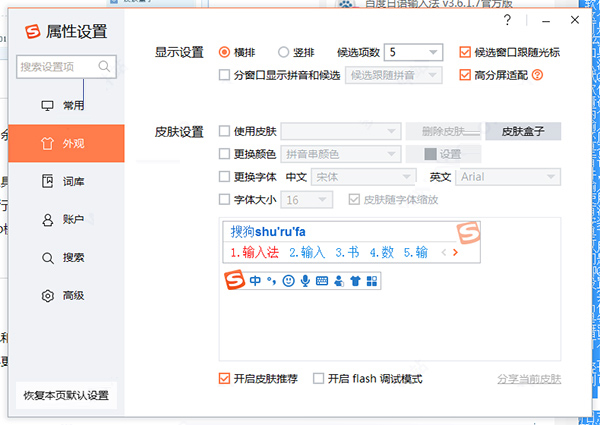Click the person icon beside 账户
This screenshot has width=600, height=425.
pos(47,220)
